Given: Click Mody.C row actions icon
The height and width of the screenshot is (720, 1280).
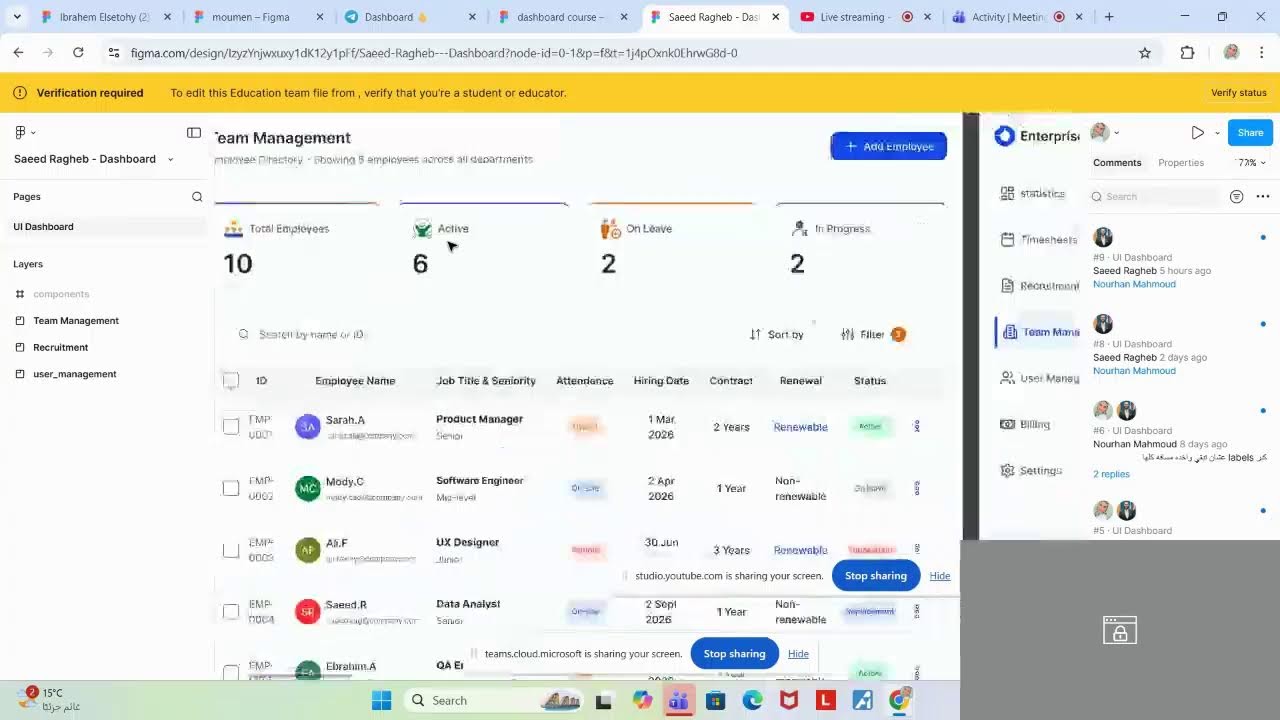Looking at the screenshot, I should click(x=917, y=488).
